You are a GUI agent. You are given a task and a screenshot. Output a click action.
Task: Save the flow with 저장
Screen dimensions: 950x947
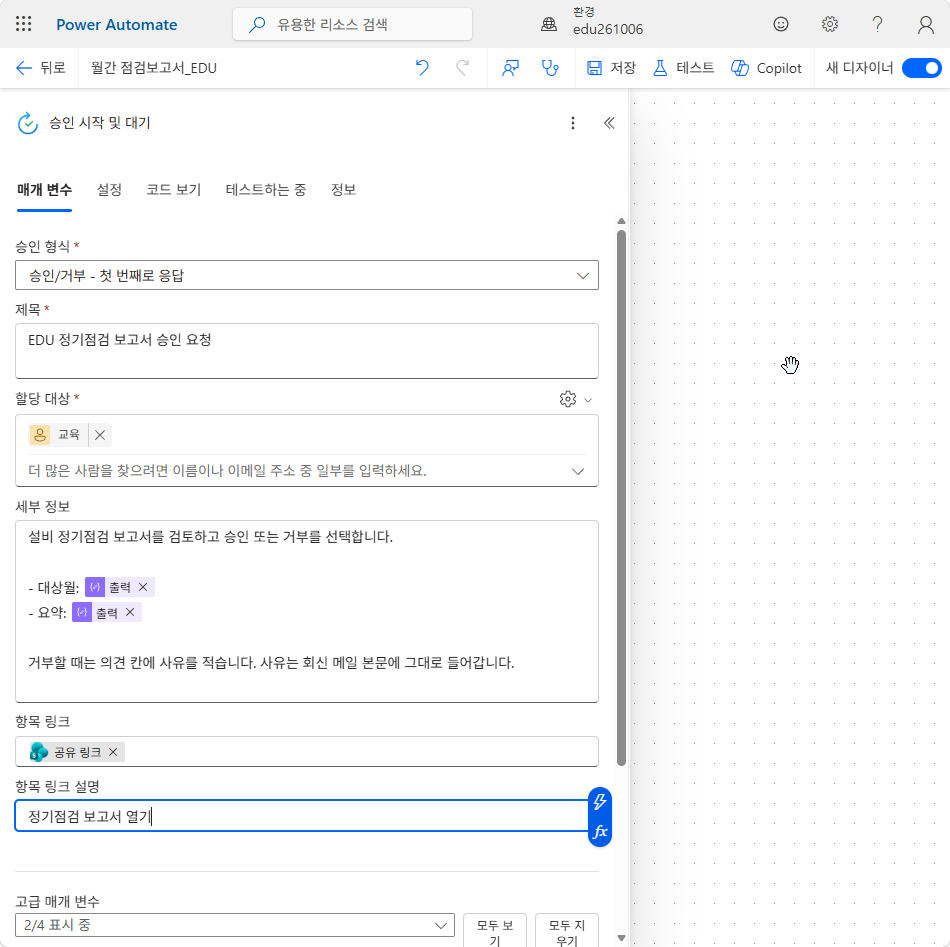pyautogui.click(x=611, y=68)
